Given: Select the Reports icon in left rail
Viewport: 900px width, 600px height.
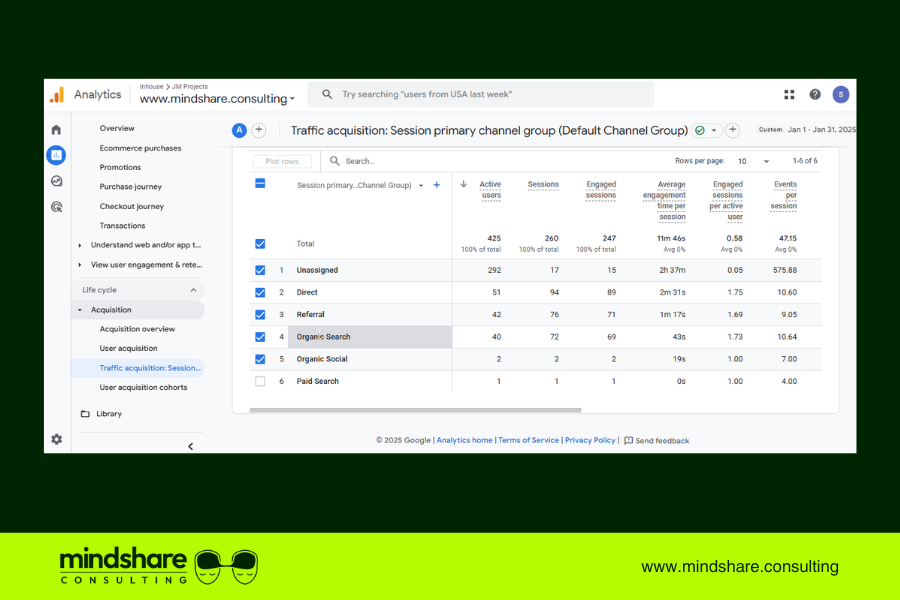Looking at the screenshot, I should (56, 155).
